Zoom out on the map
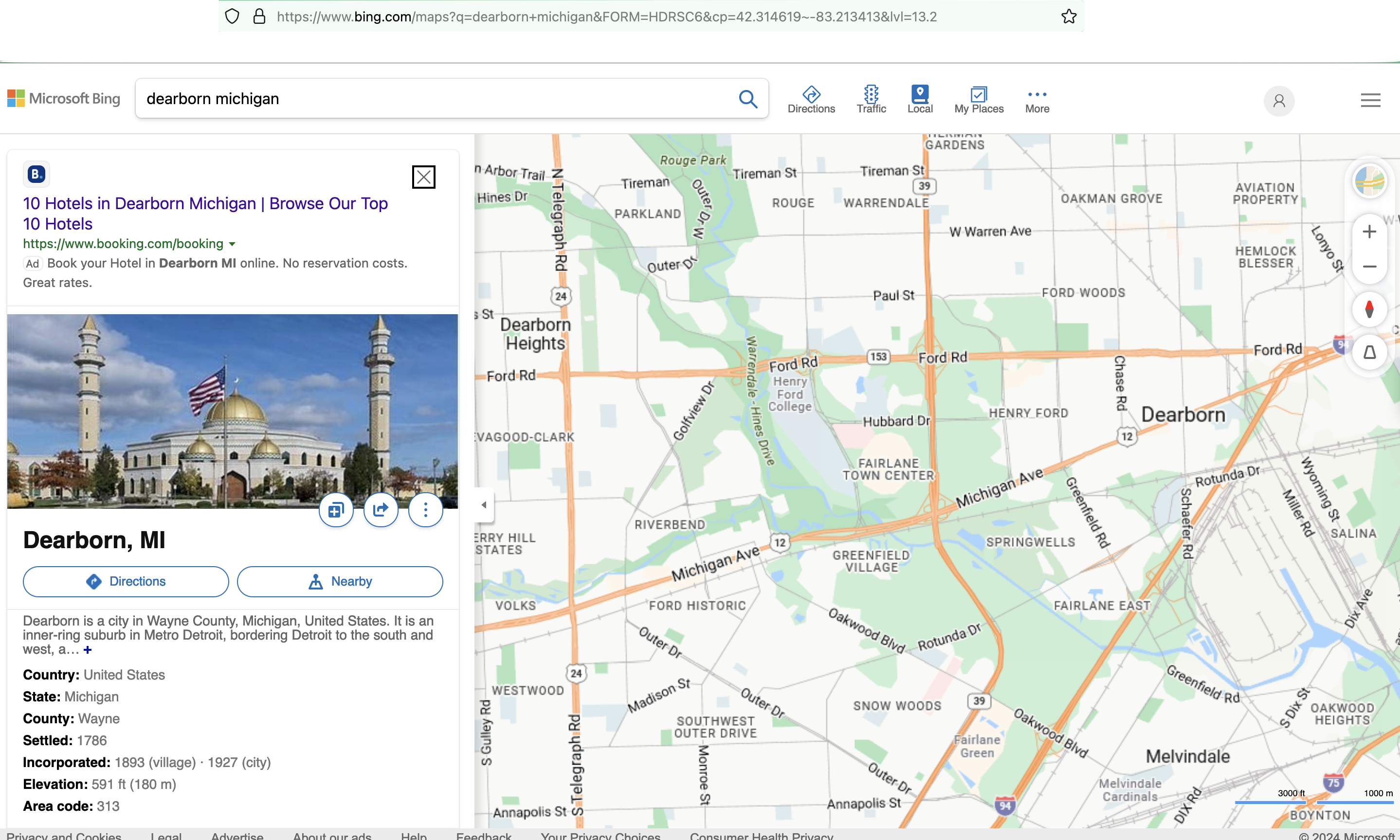Image resolution: width=1400 pixels, height=840 pixels. (1369, 267)
